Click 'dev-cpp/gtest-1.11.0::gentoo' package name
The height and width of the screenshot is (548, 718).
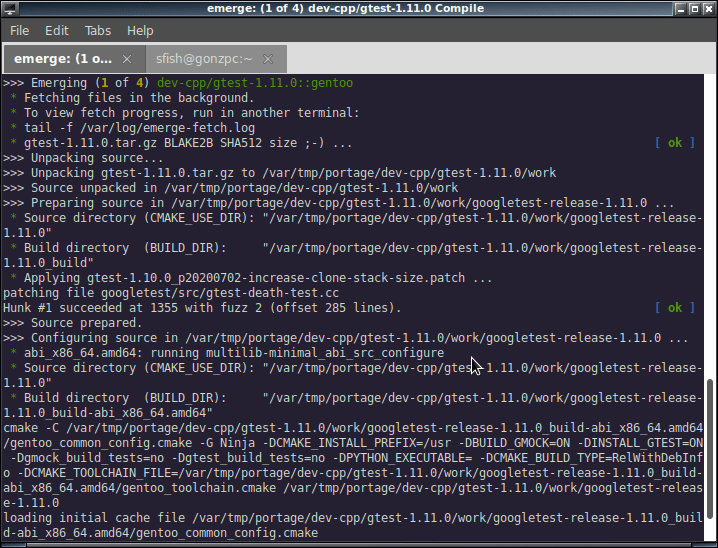[255, 83]
